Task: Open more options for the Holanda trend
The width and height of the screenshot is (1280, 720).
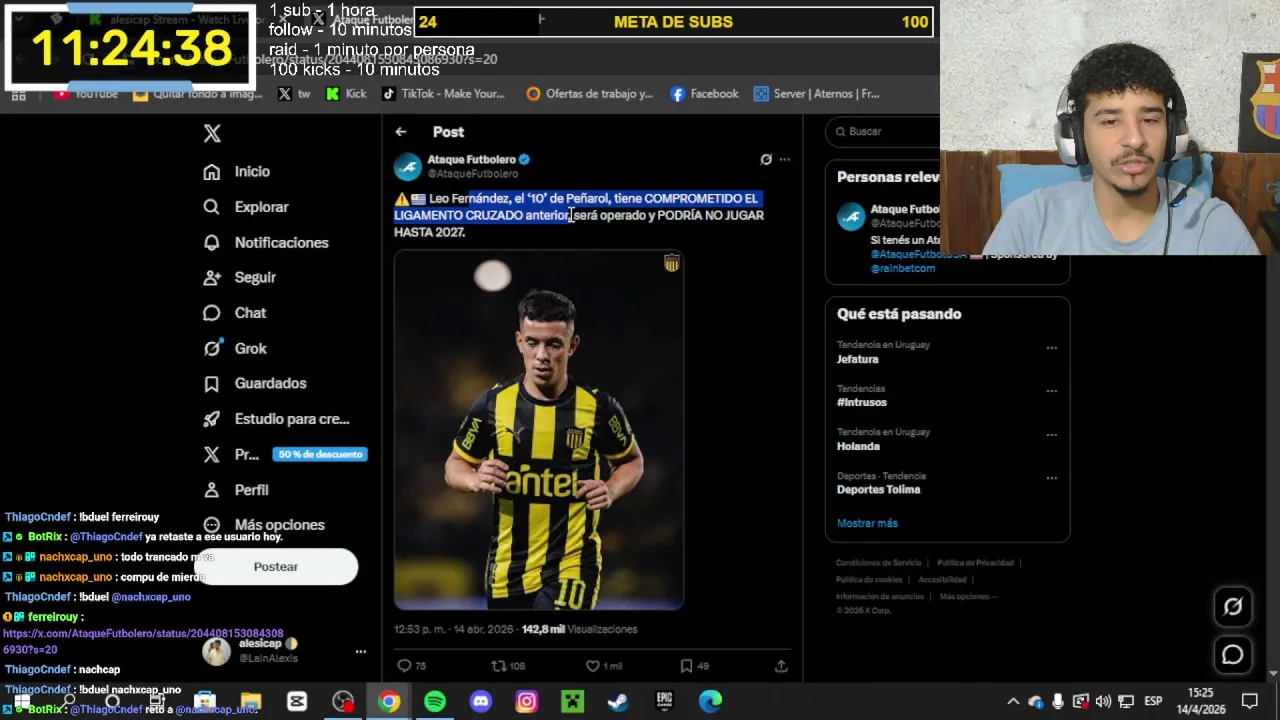Action: 1051,435
